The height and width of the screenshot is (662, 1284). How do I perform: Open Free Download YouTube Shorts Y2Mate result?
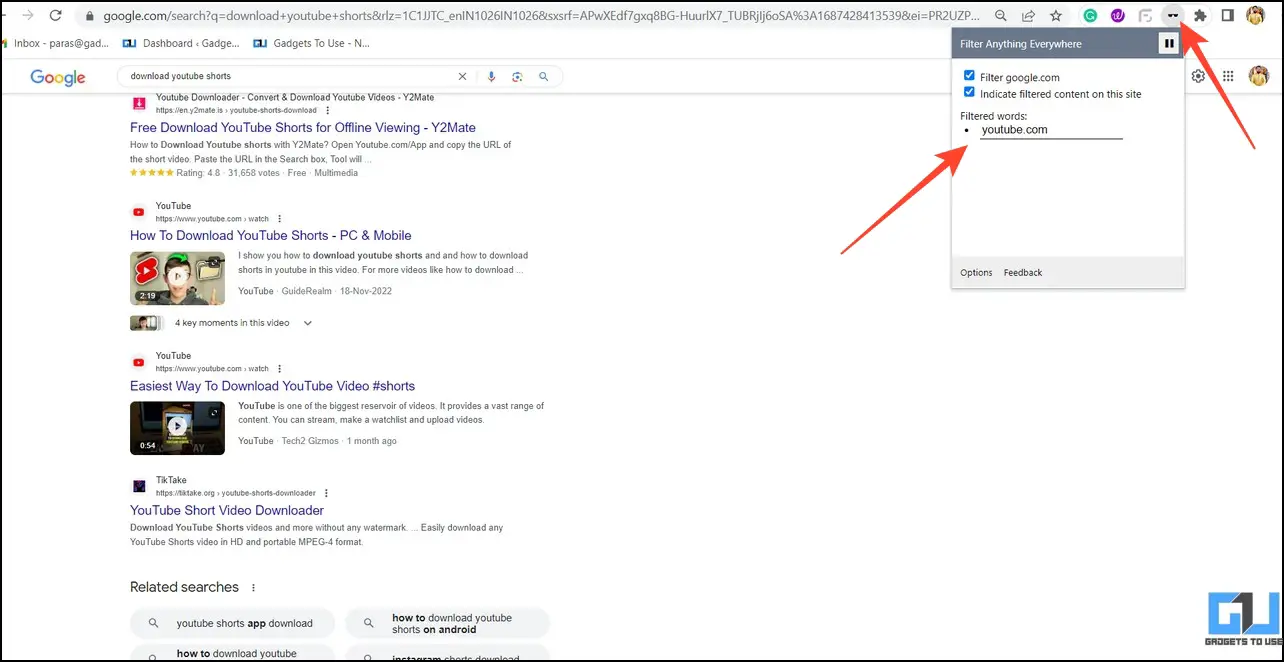tap(303, 127)
